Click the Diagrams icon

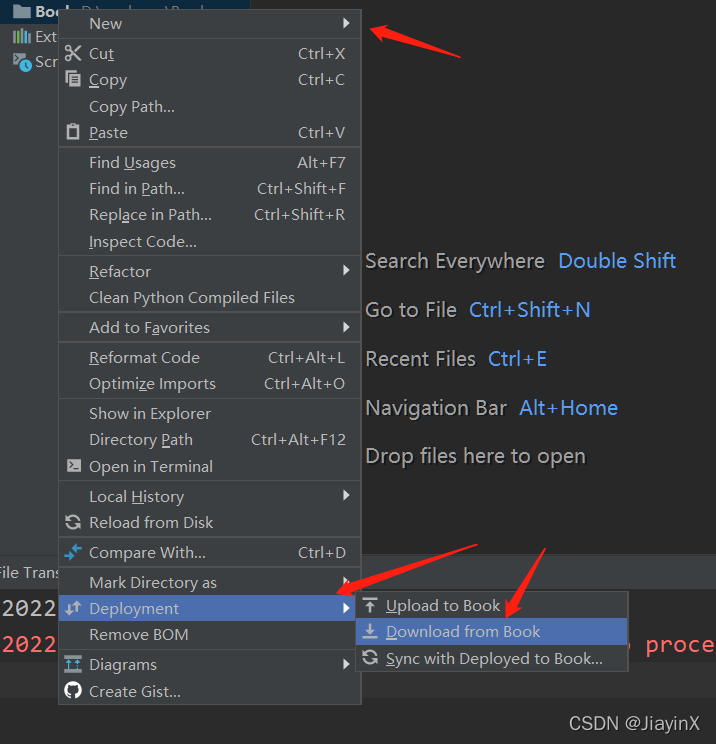coord(73,664)
